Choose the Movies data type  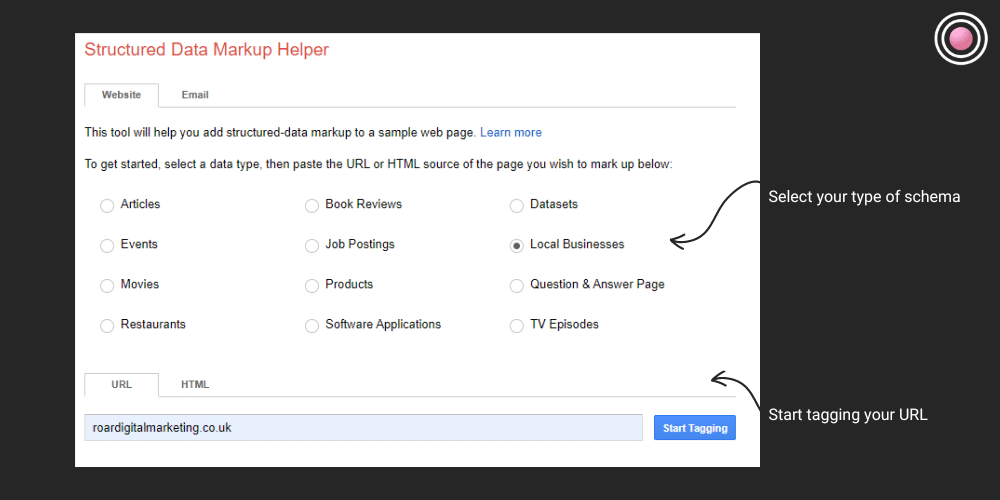(x=107, y=285)
